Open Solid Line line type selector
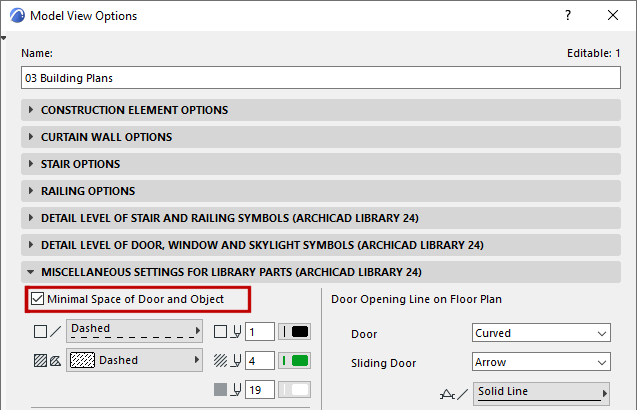Viewport: 637px width, 410px height. pos(541,393)
